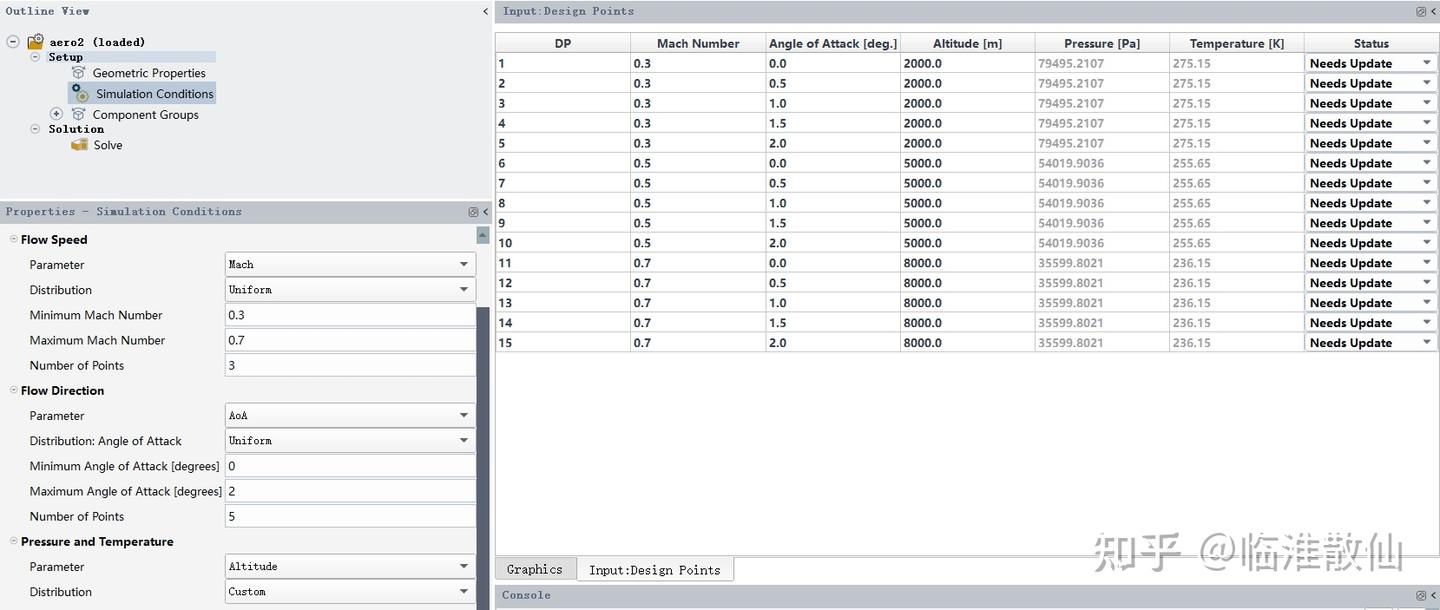Viewport: 1440px width, 610px height.
Task: Click the Maximum Angle of Attack field
Action: [x=350, y=491]
